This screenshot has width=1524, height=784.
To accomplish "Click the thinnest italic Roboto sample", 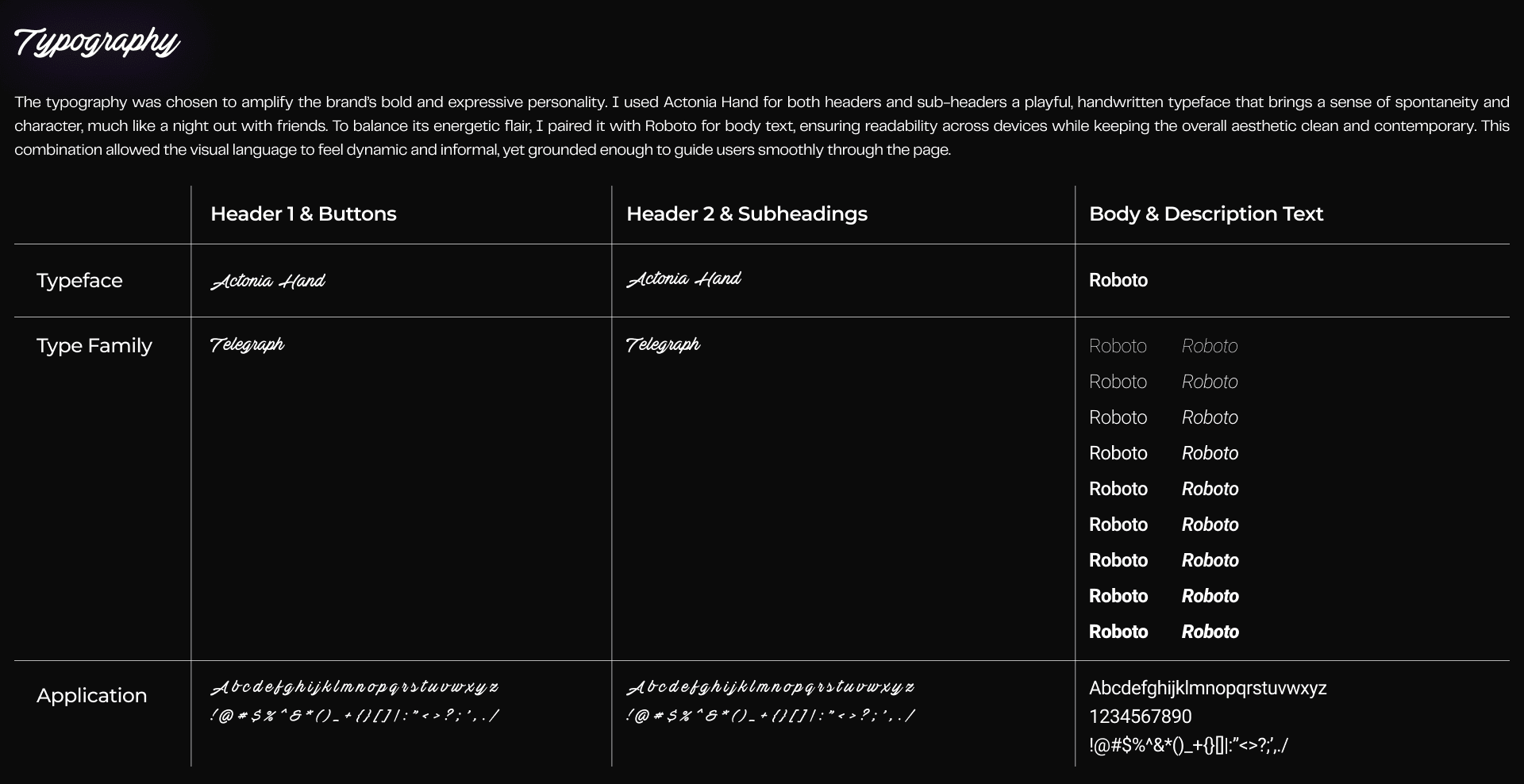I will point(1209,347).
